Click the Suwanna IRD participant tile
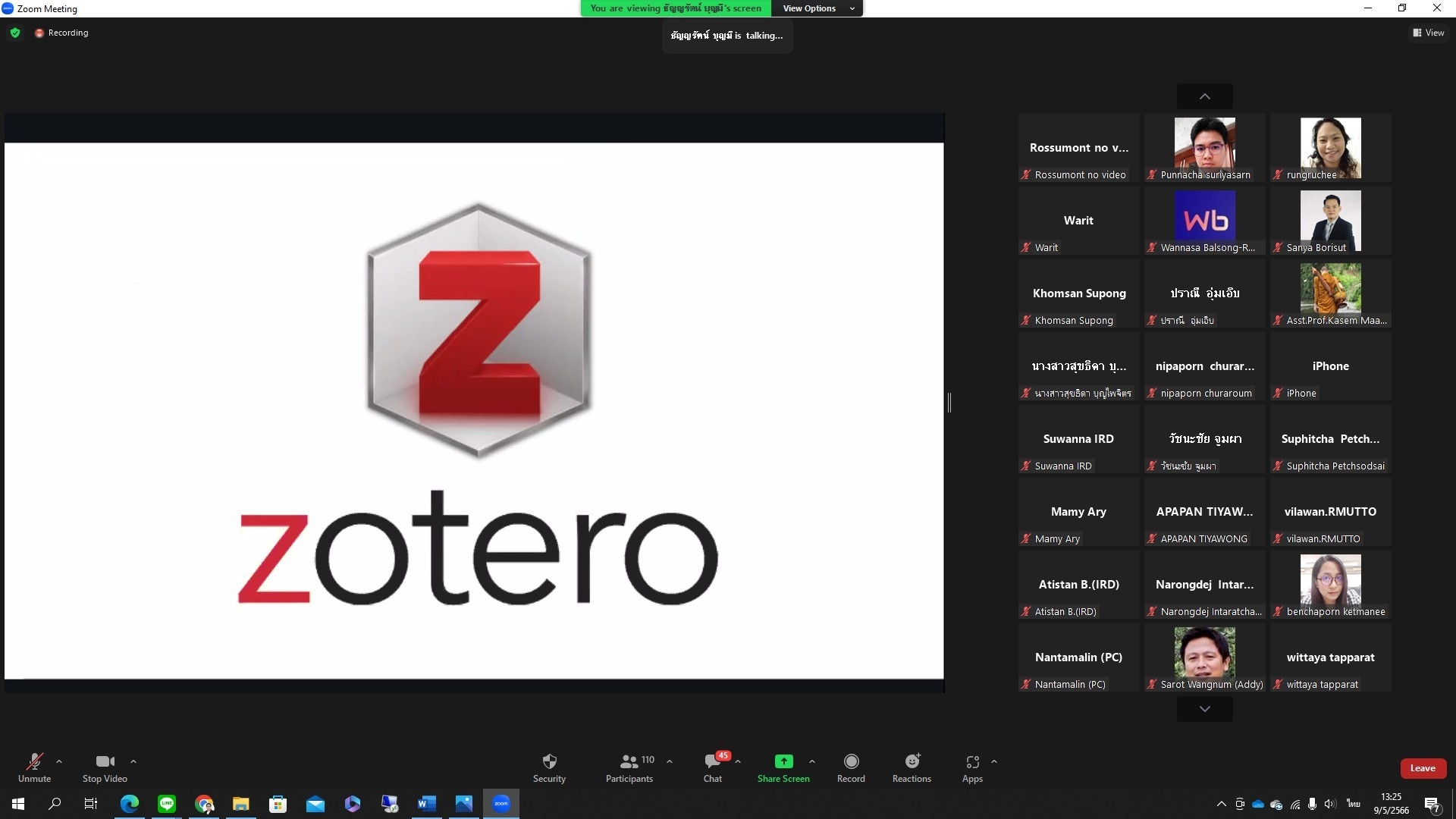Viewport: 1456px width, 819px height. [1078, 439]
